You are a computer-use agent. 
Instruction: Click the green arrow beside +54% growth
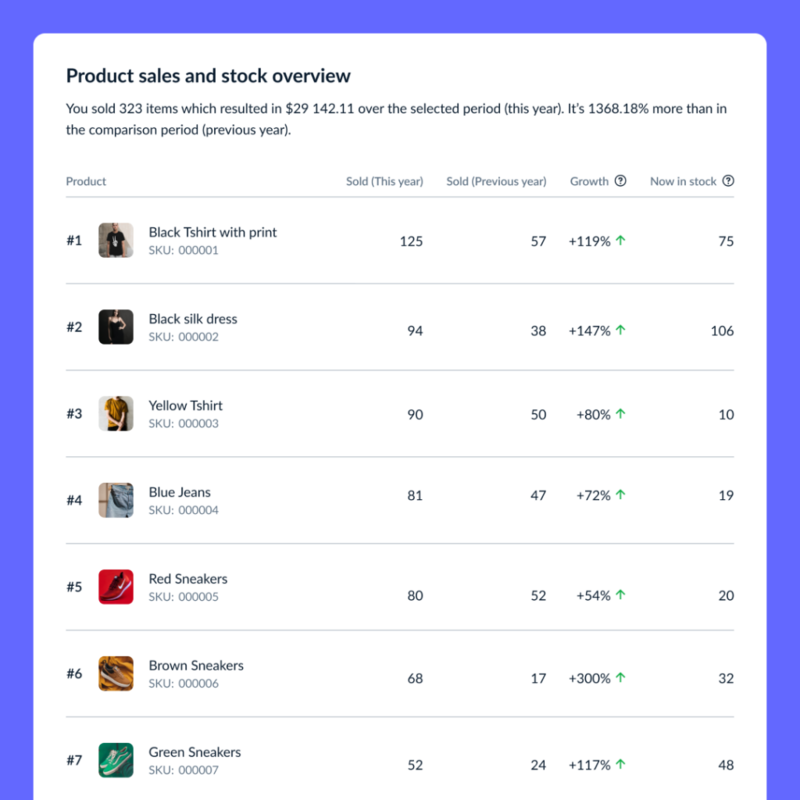tap(621, 595)
